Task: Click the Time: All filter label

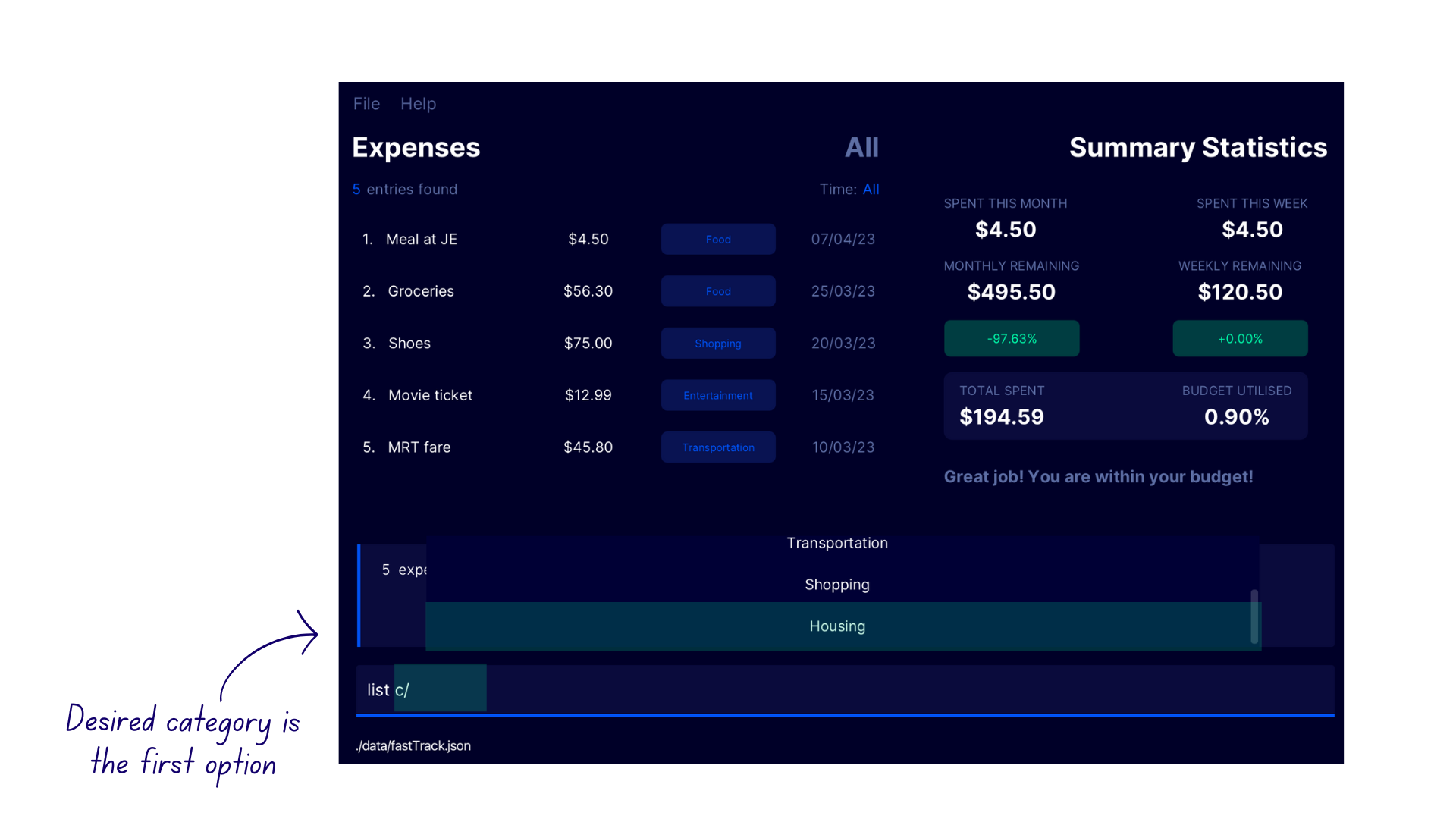Action: click(849, 190)
